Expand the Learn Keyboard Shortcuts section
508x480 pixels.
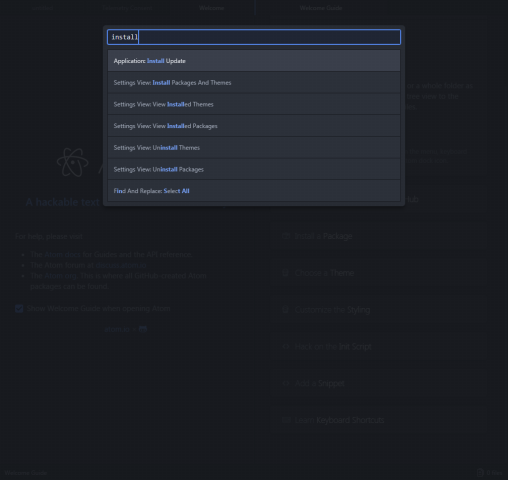click(x=378, y=420)
